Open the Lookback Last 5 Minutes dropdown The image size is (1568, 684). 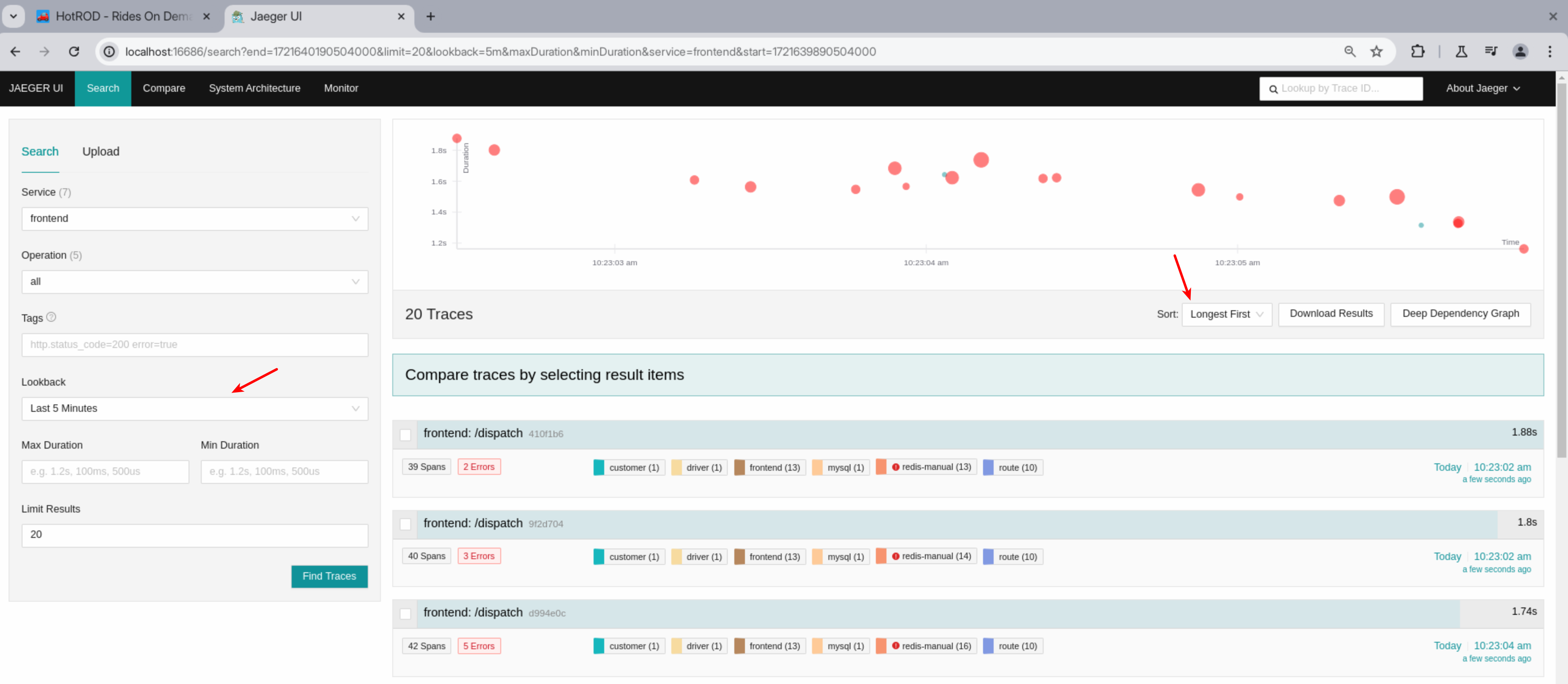tap(194, 408)
